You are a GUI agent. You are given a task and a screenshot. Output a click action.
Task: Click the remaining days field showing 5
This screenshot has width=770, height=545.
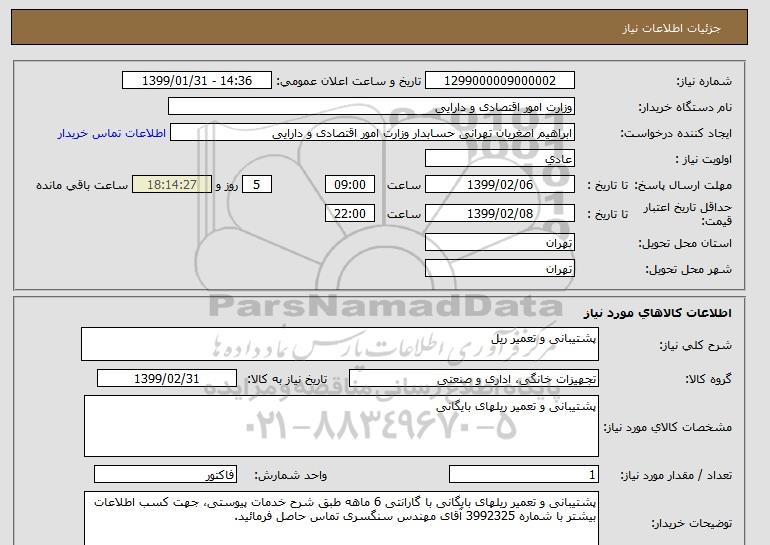[256, 185]
